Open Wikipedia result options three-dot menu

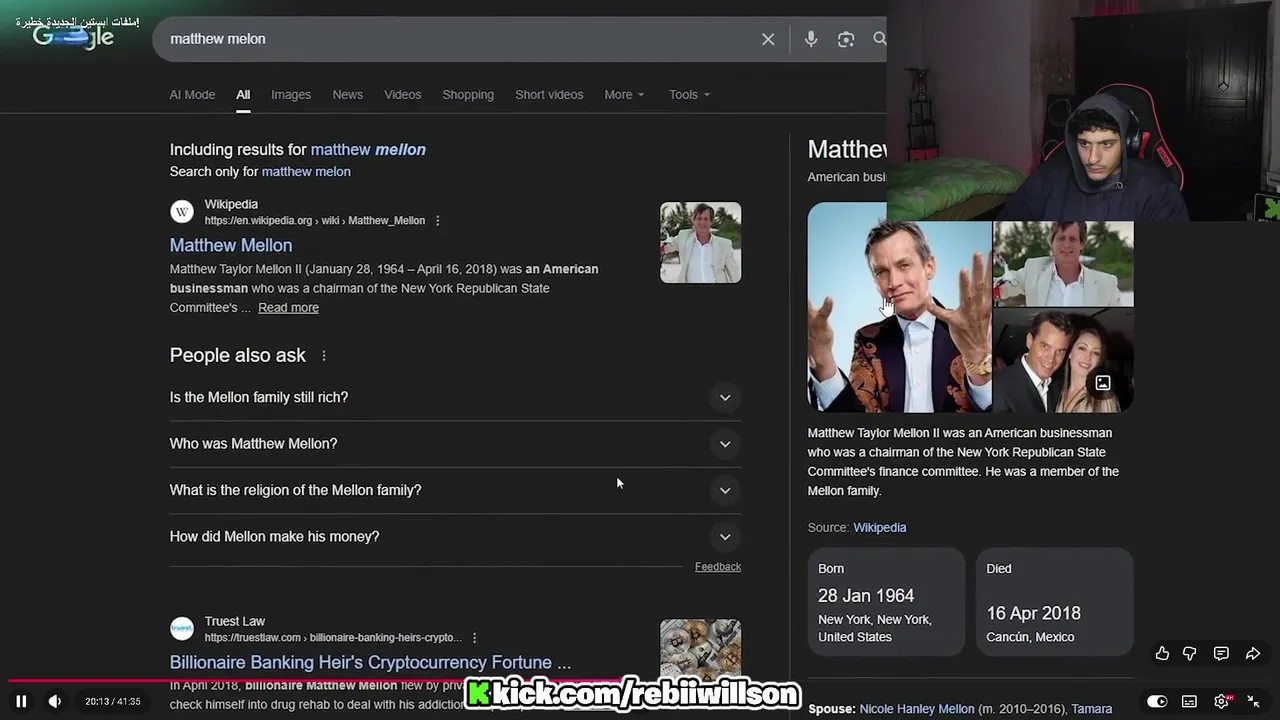pos(437,220)
